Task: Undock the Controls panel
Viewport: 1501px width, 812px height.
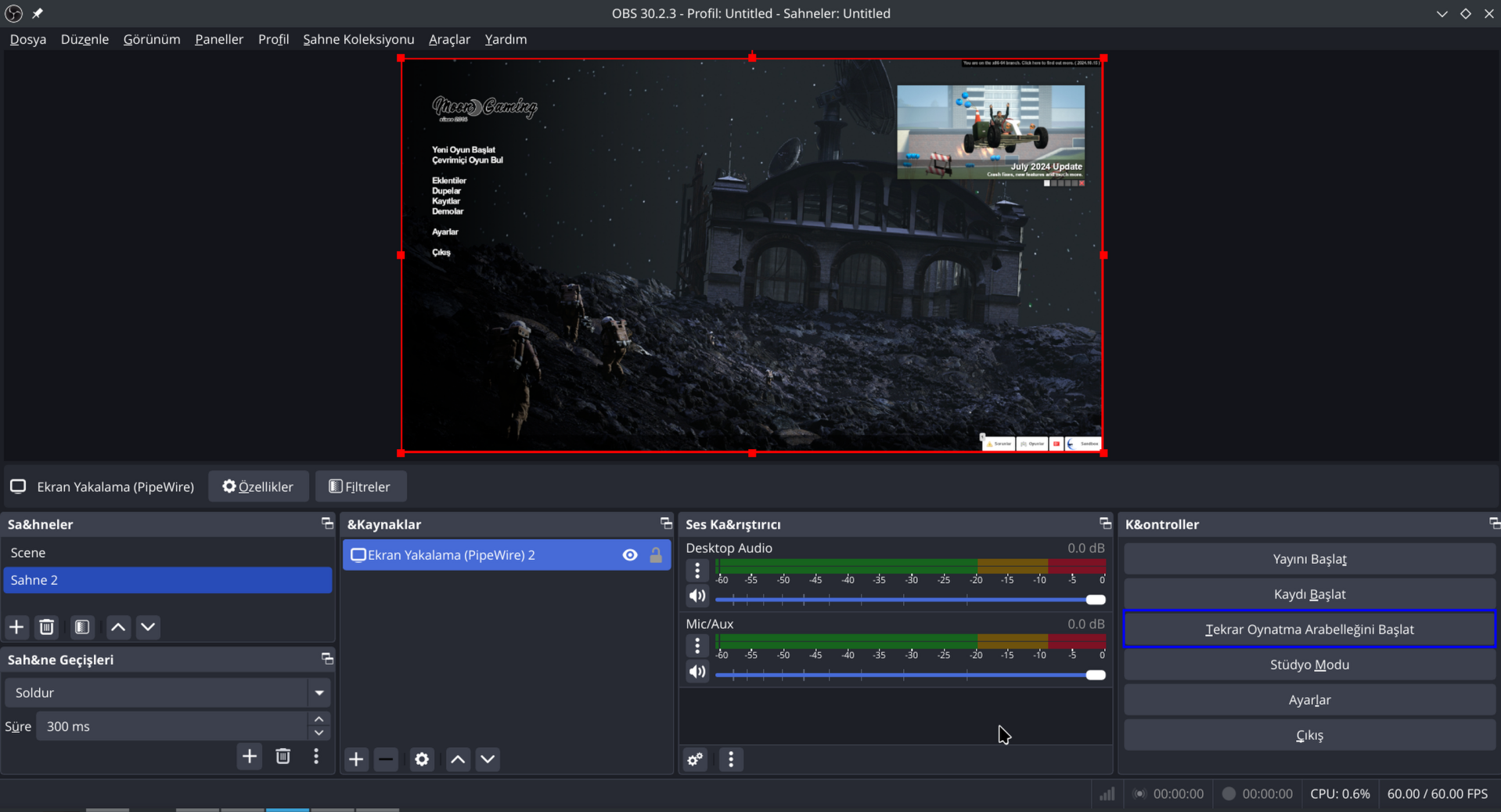Action: (1494, 523)
